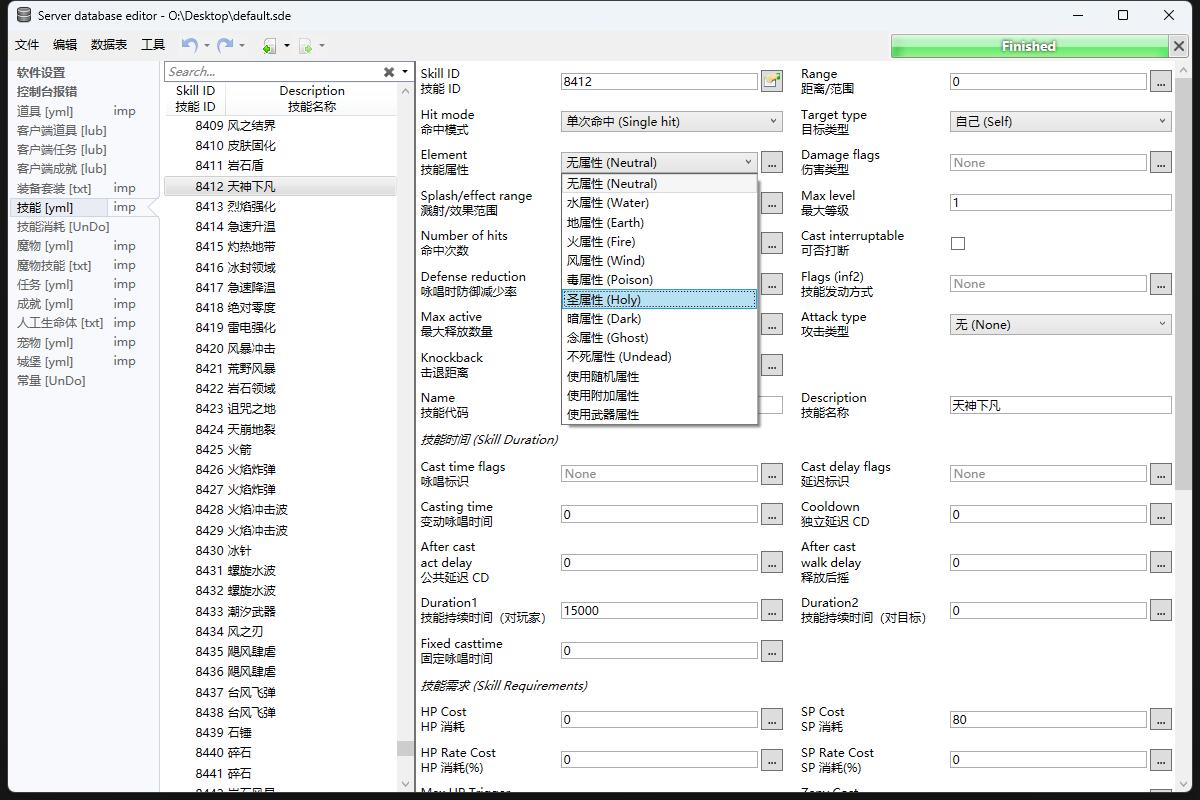Dismiss the Finished progress bar with its X

click(x=1178, y=46)
